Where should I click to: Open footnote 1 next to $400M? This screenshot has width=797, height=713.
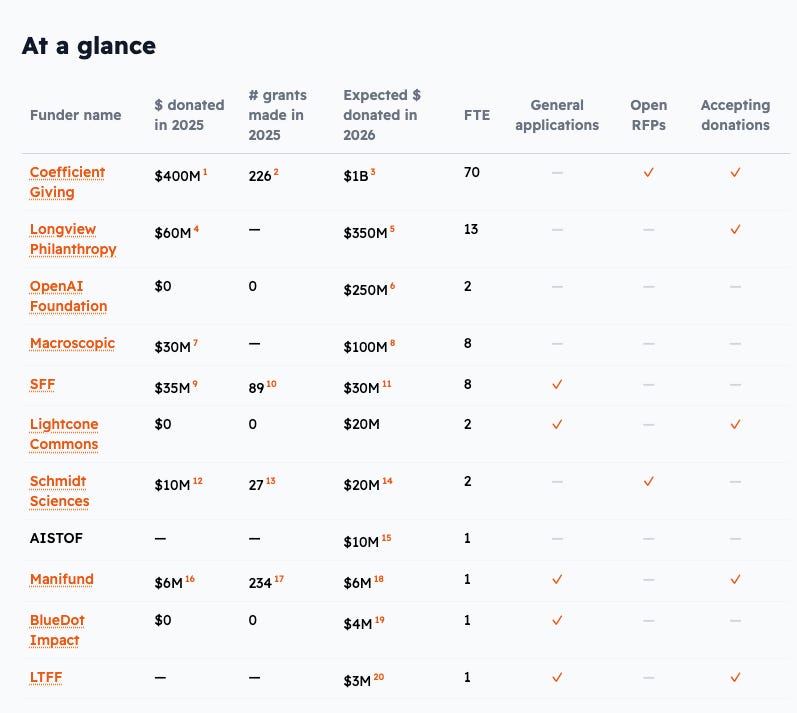205,172
